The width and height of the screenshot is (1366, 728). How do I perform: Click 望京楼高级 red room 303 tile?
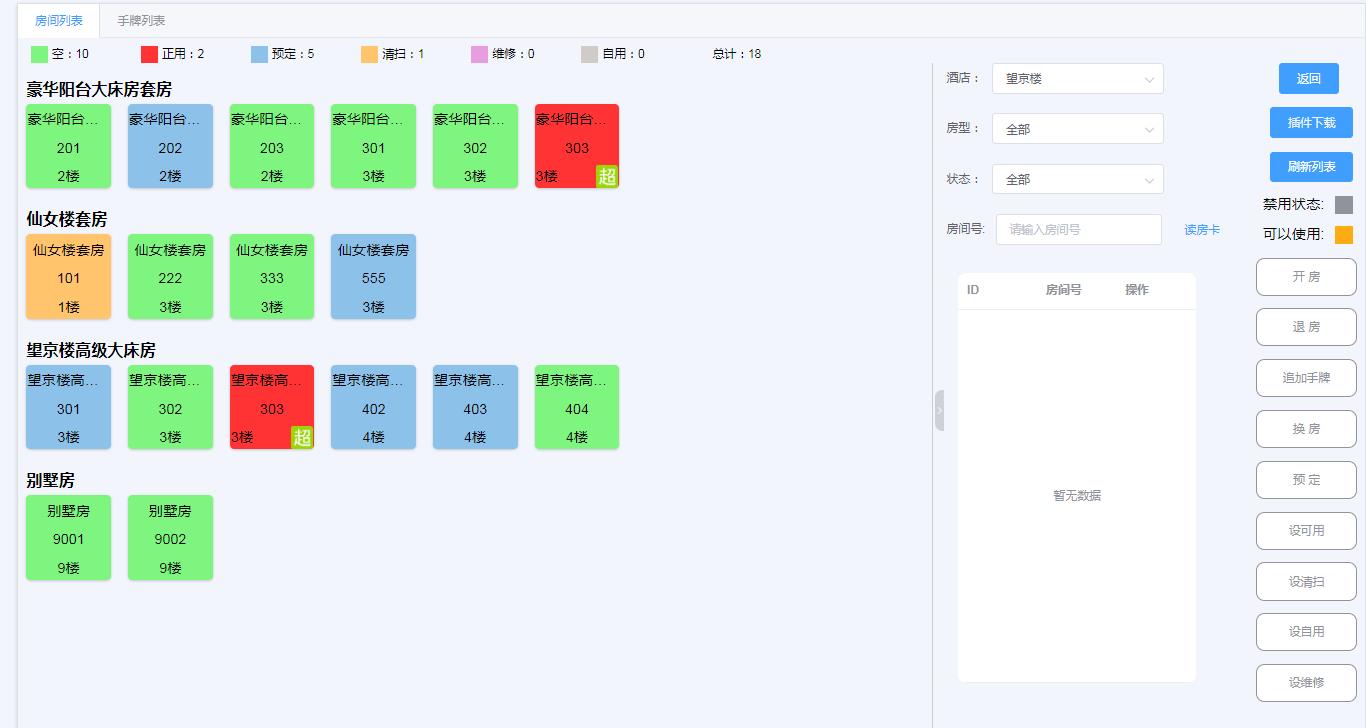(271, 407)
